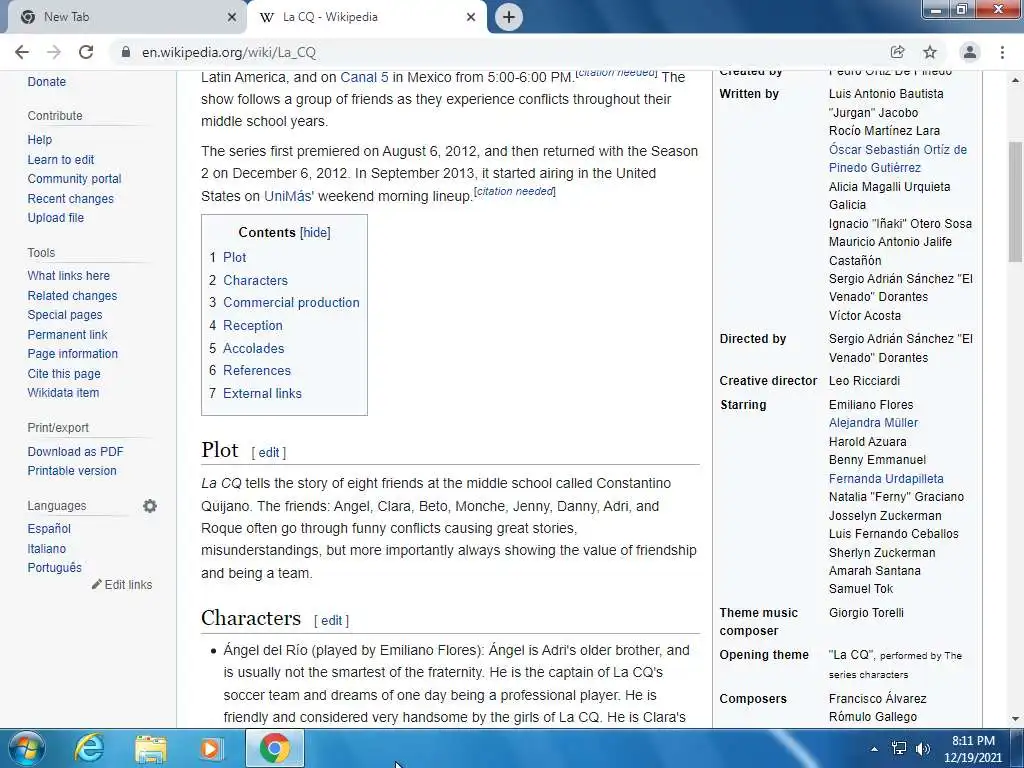This screenshot has height=768, width=1024.
Task: Switch to the Español language version
Action: pyautogui.click(x=49, y=528)
